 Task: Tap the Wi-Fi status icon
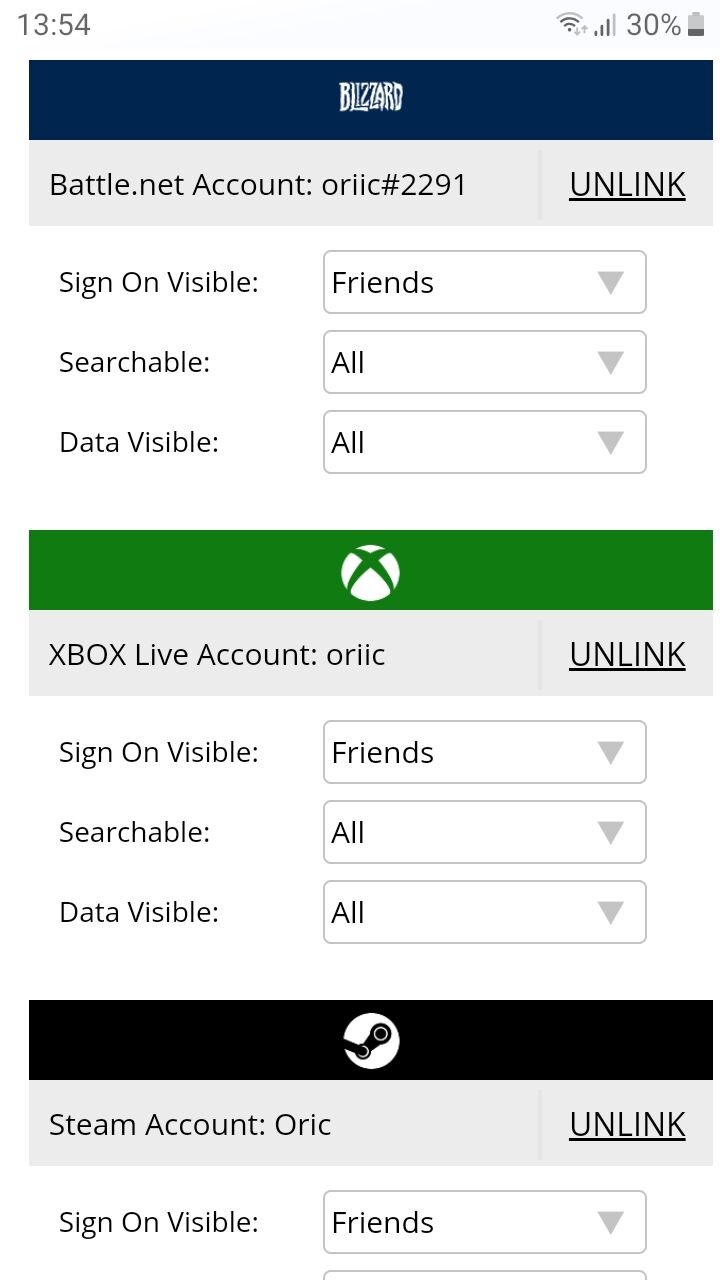click(572, 24)
